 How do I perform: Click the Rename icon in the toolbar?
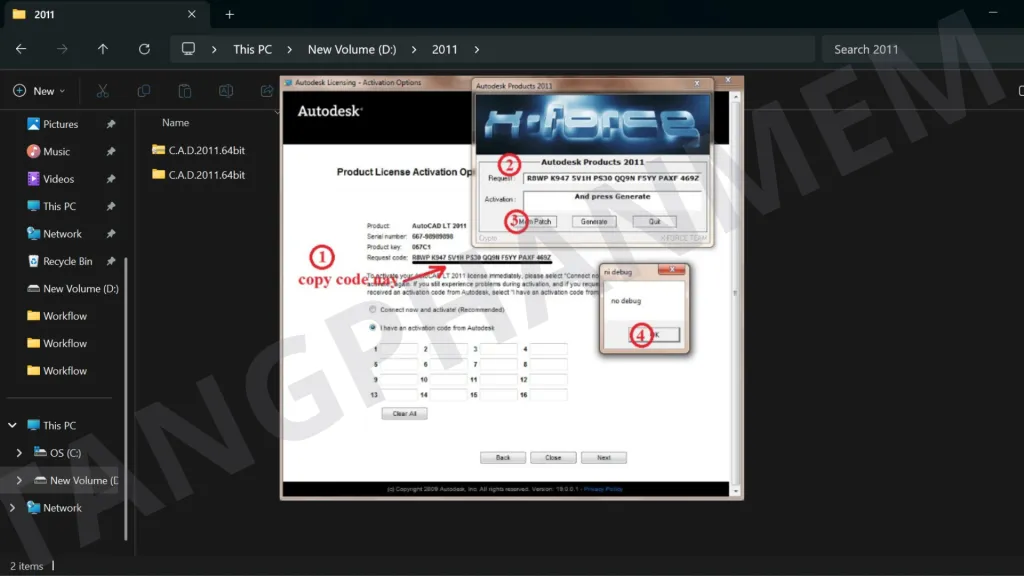[x=226, y=91]
